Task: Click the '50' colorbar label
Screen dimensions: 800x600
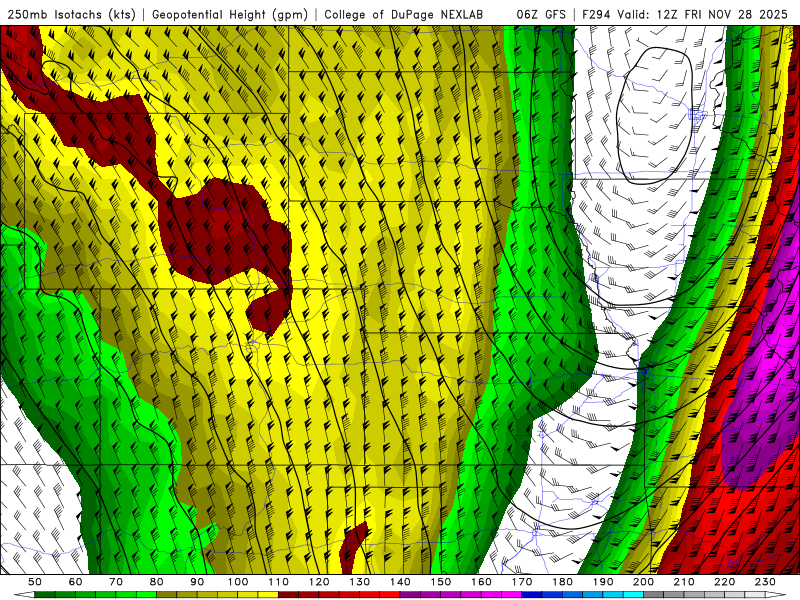Action: [x=35, y=582]
